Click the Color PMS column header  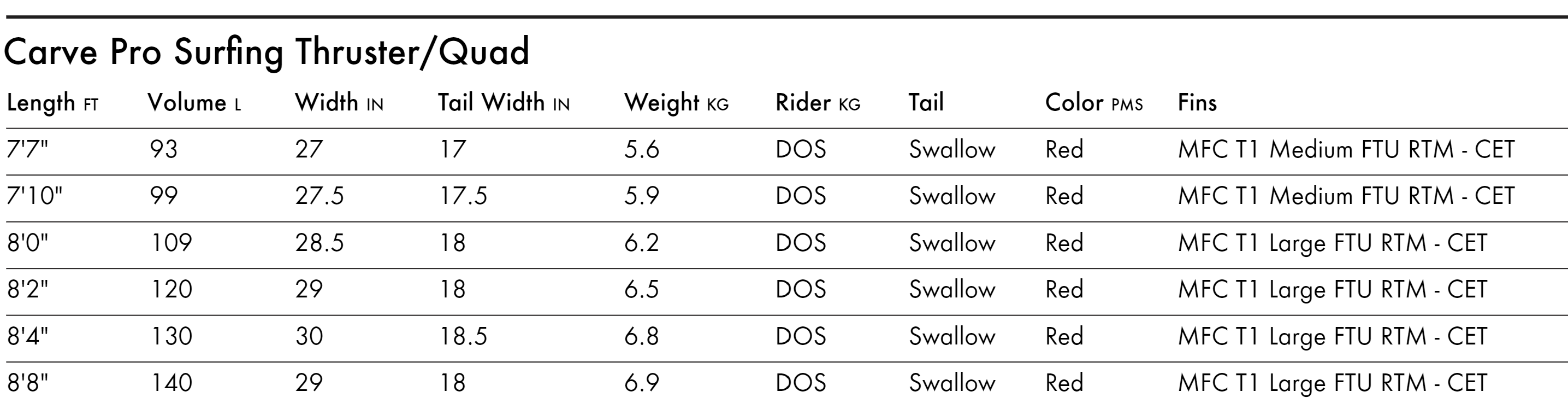tap(1094, 102)
